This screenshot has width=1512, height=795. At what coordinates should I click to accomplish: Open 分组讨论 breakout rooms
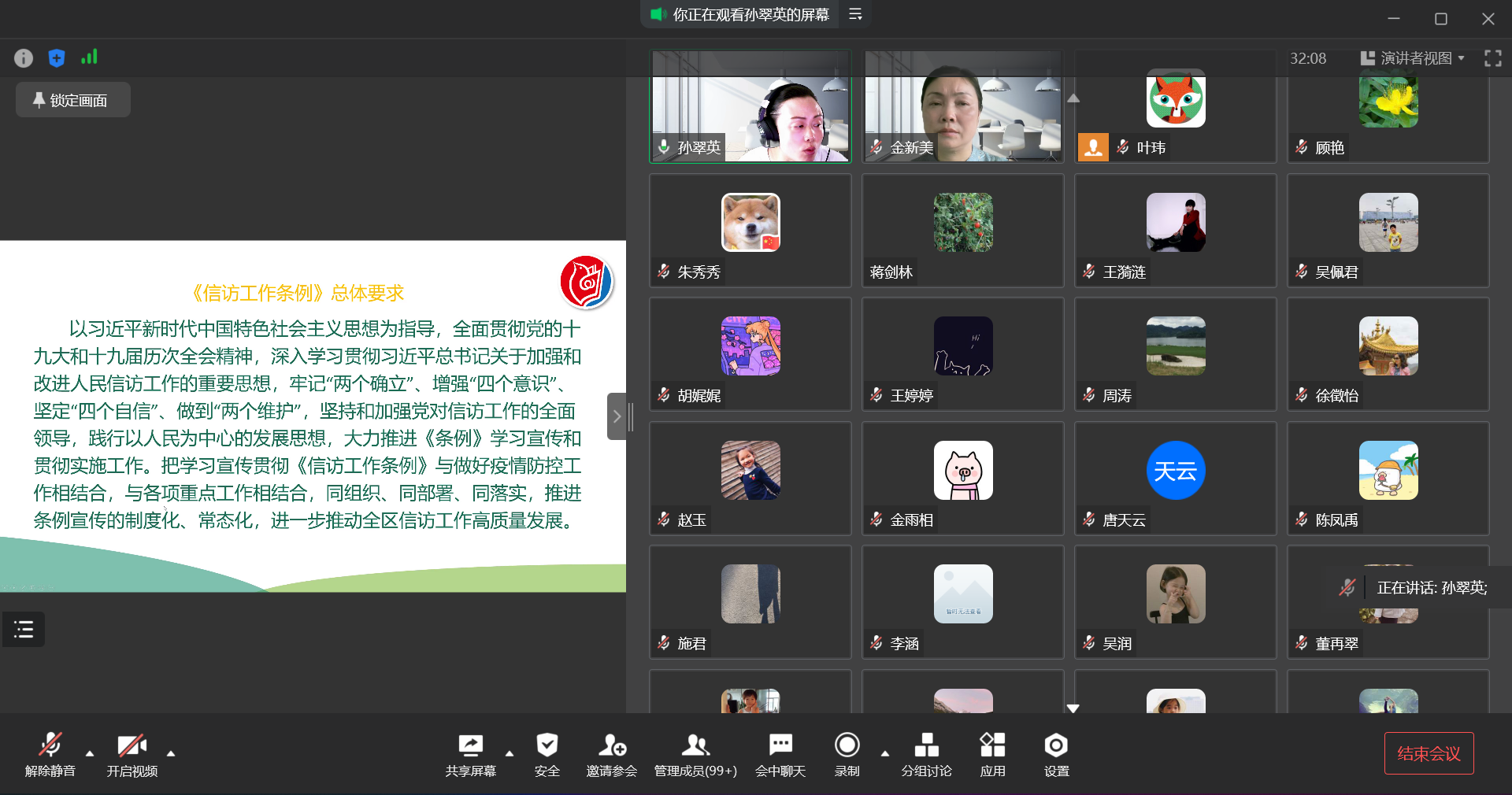[x=927, y=754]
